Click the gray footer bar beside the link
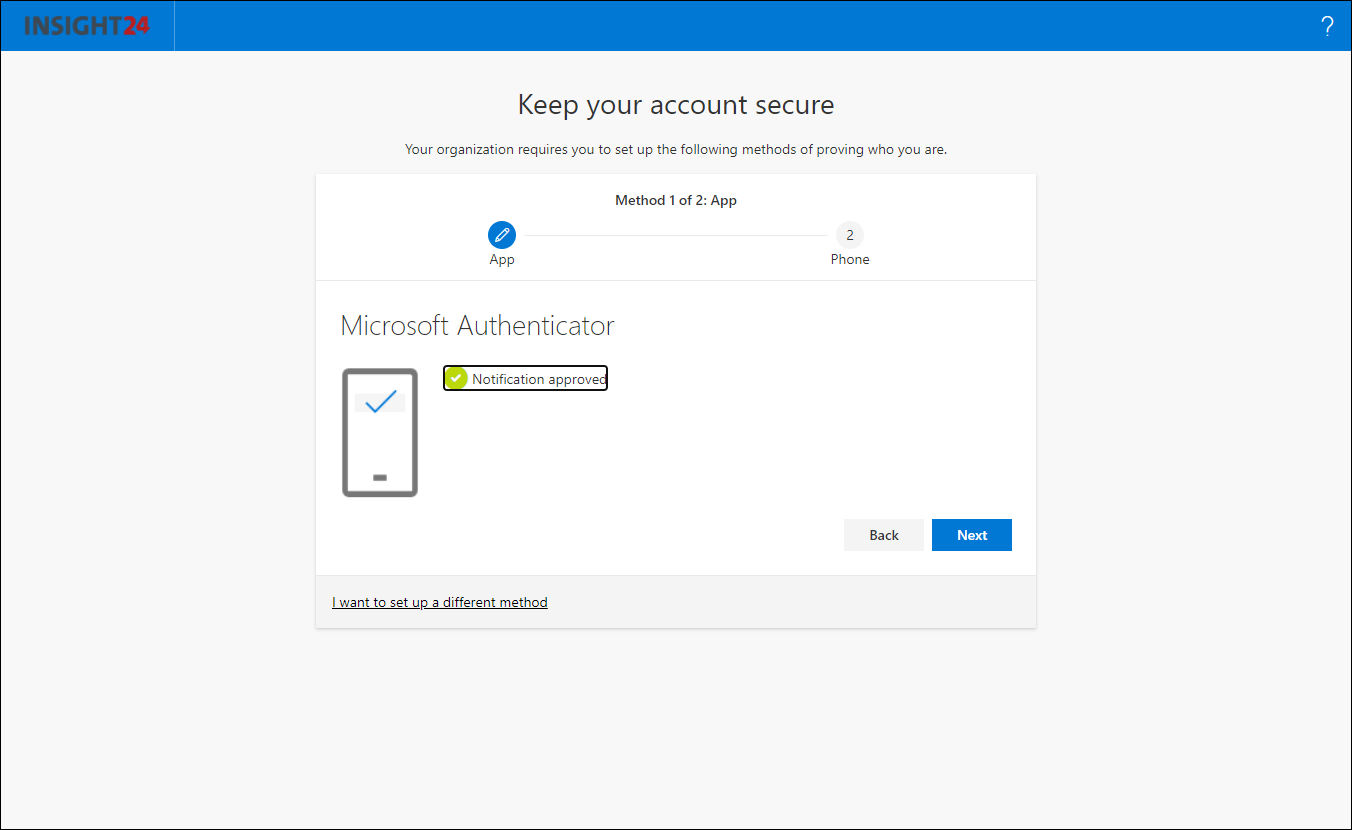This screenshot has height=830, width=1352. tap(790, 602)
